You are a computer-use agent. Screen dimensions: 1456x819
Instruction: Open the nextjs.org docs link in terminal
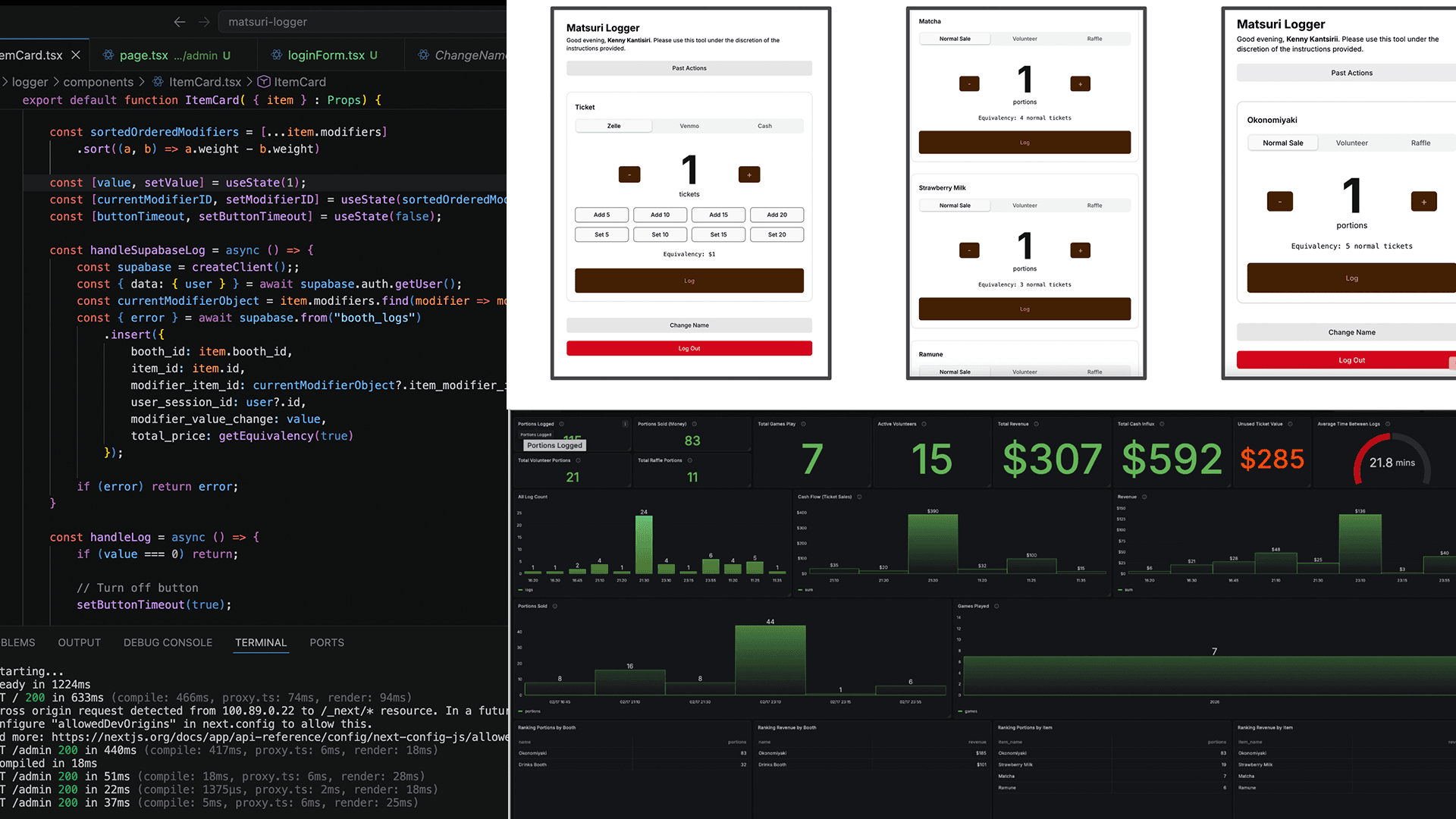(x=280, y=737)
